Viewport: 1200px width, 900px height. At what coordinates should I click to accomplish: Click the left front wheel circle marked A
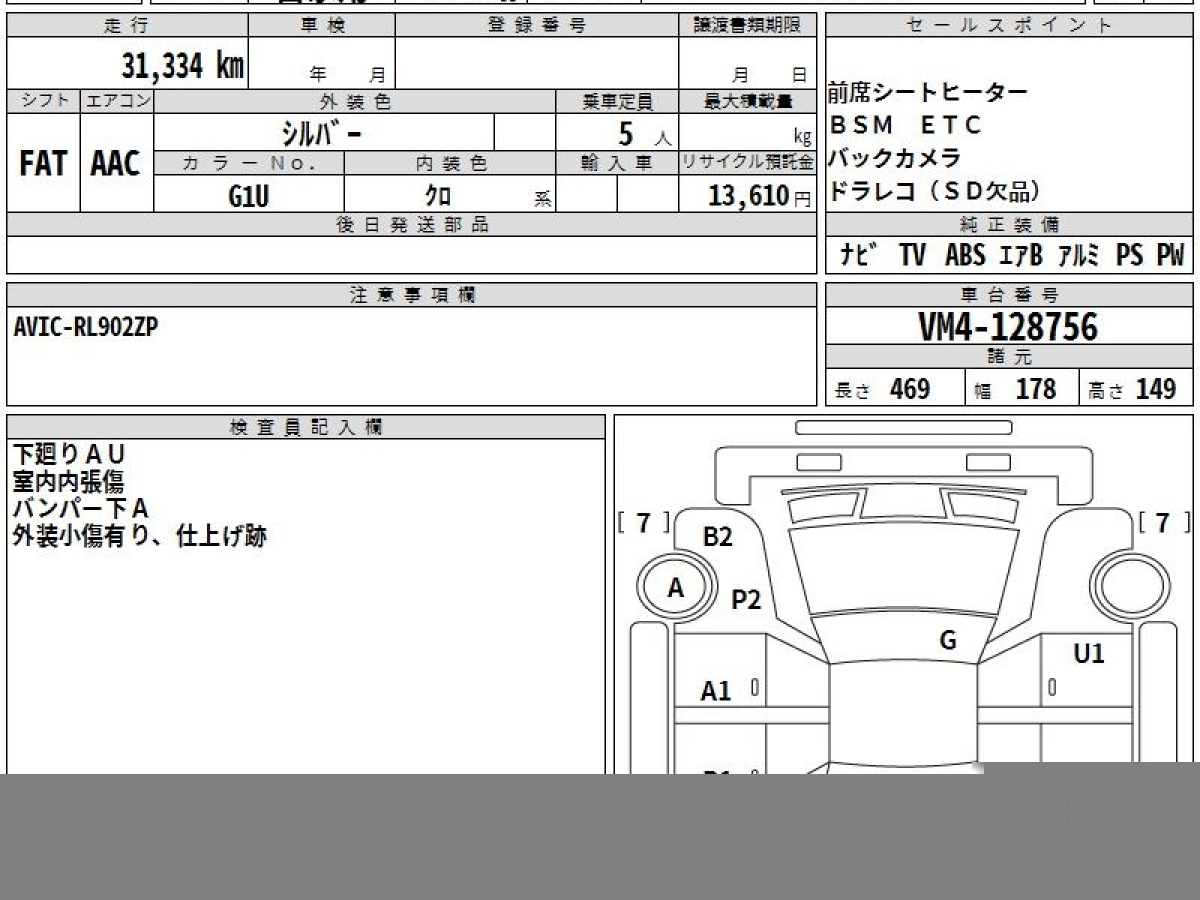point(677,589)
